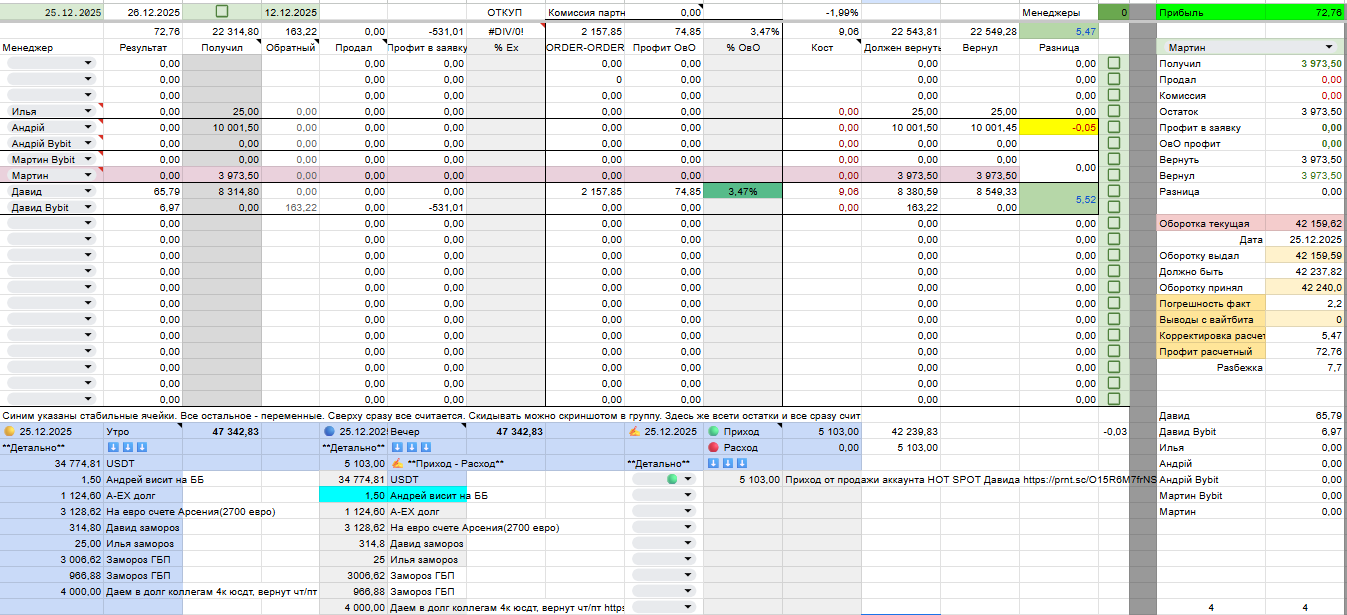Select the Должен вернуть column header
Image resolution: width=1347 pixels, height=615 pixels.
(901, 47)
